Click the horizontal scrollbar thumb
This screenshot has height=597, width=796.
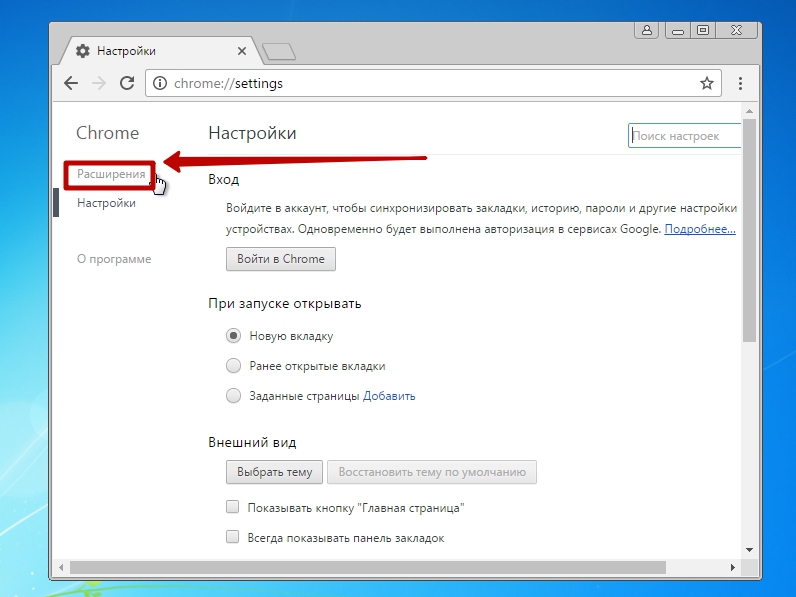[368, 567]
